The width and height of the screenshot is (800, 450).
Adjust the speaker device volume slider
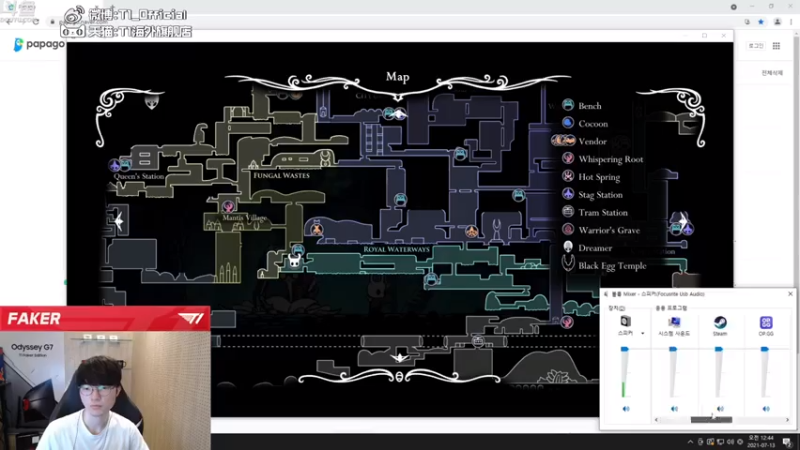point(624,372)
